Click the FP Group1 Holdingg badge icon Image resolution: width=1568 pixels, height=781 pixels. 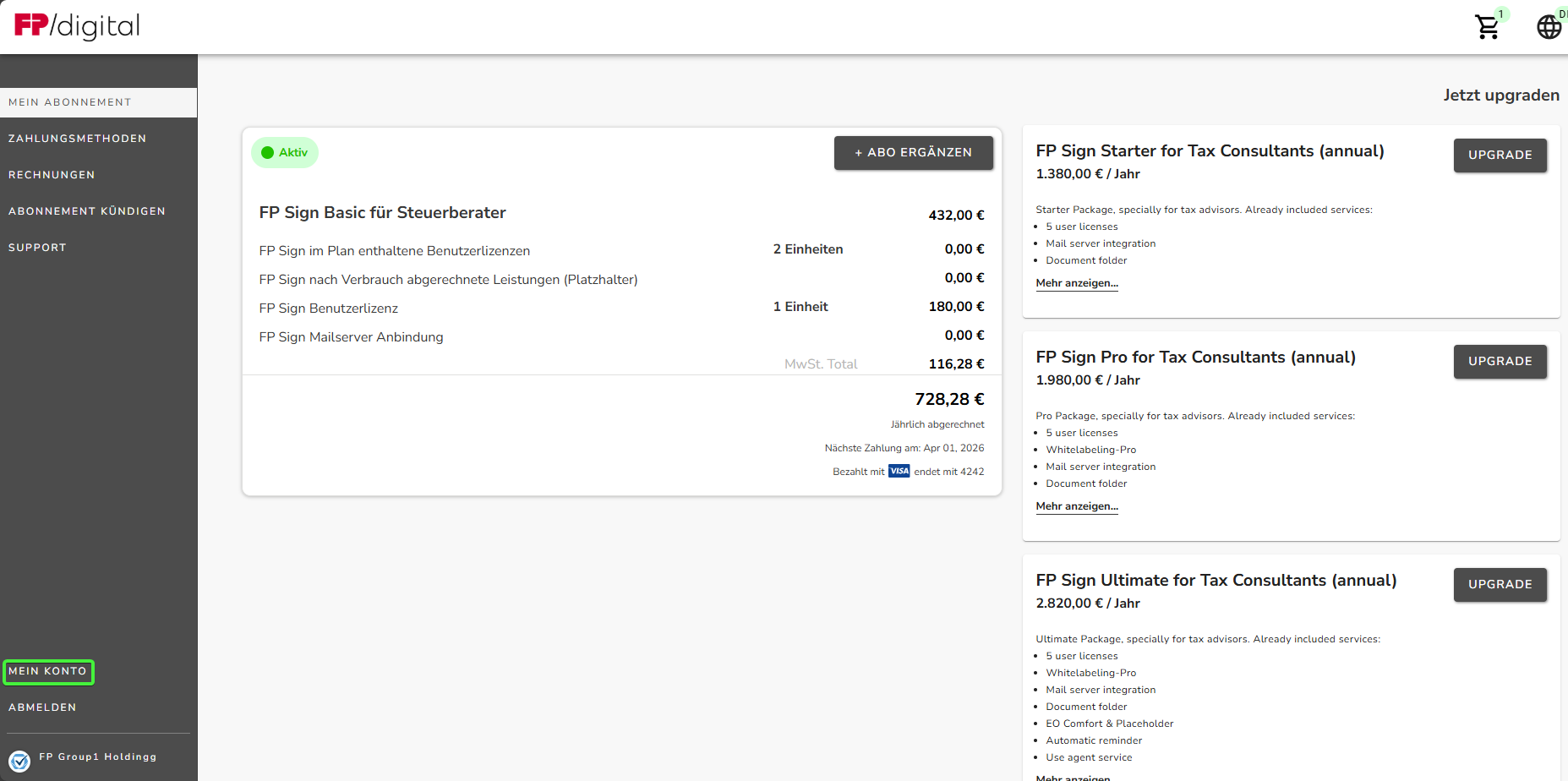[x=19, y=761]
